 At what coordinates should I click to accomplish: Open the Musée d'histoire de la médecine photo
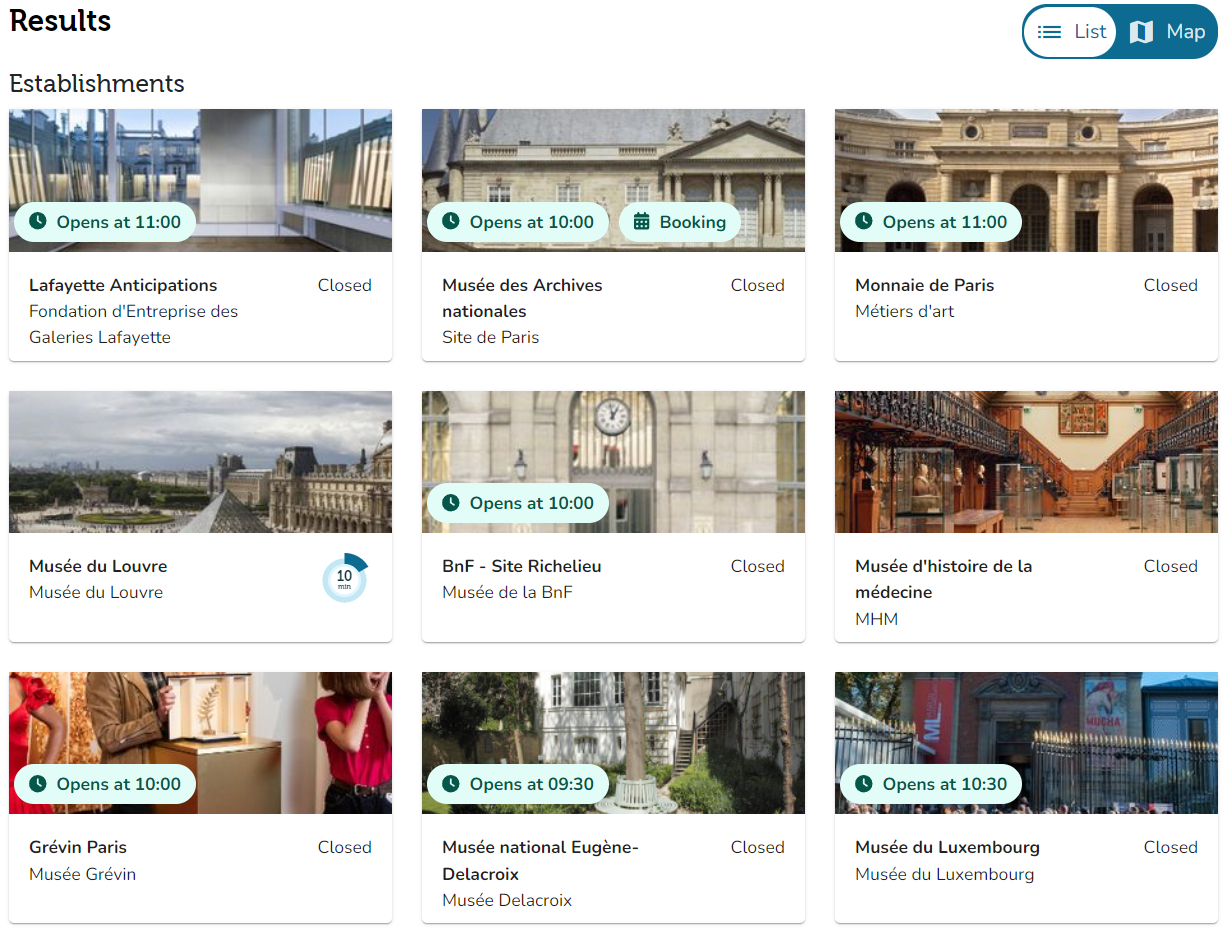tap(1026, 462)
